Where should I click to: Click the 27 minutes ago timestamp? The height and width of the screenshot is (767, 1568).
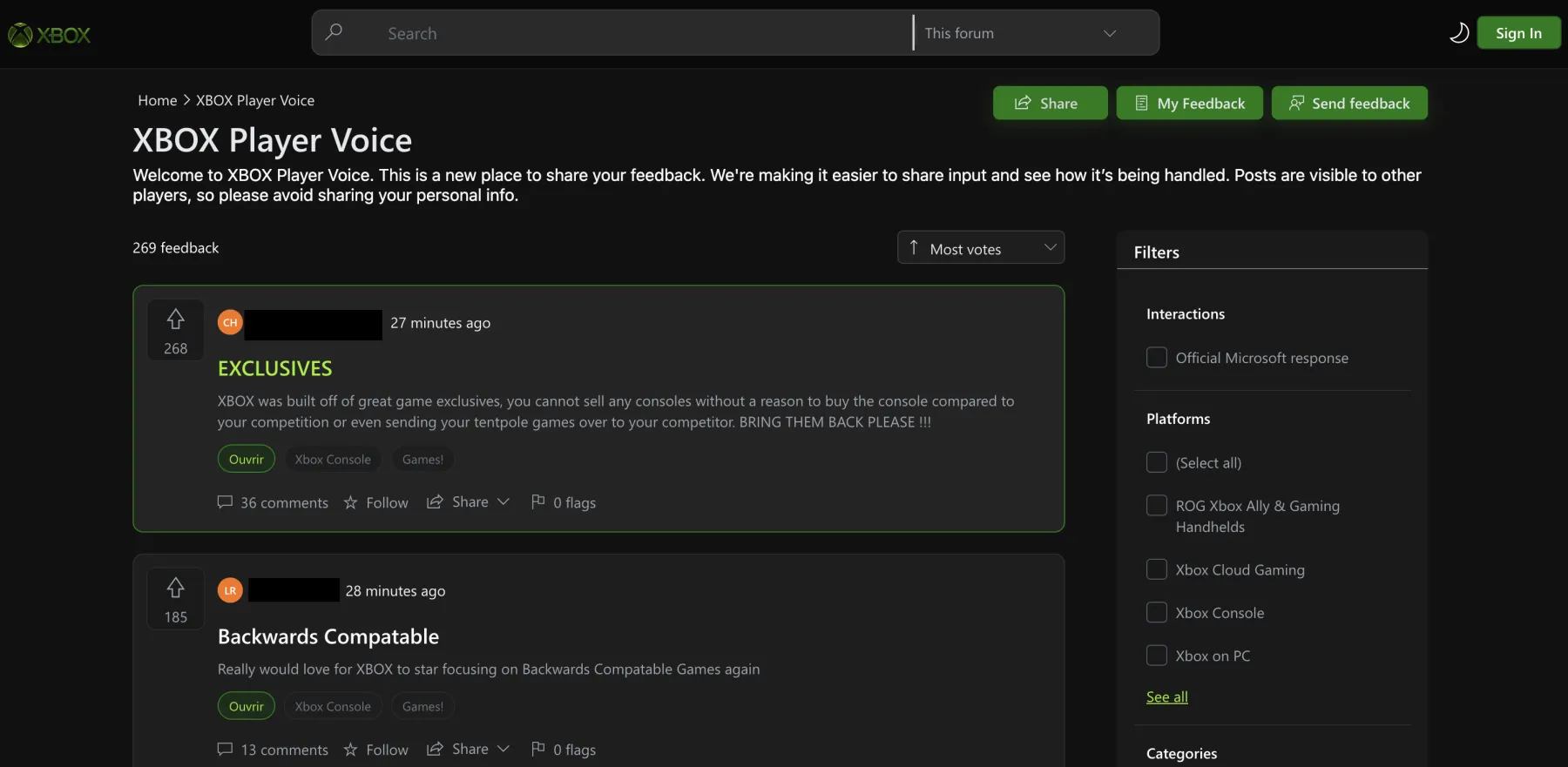(440, 323)
